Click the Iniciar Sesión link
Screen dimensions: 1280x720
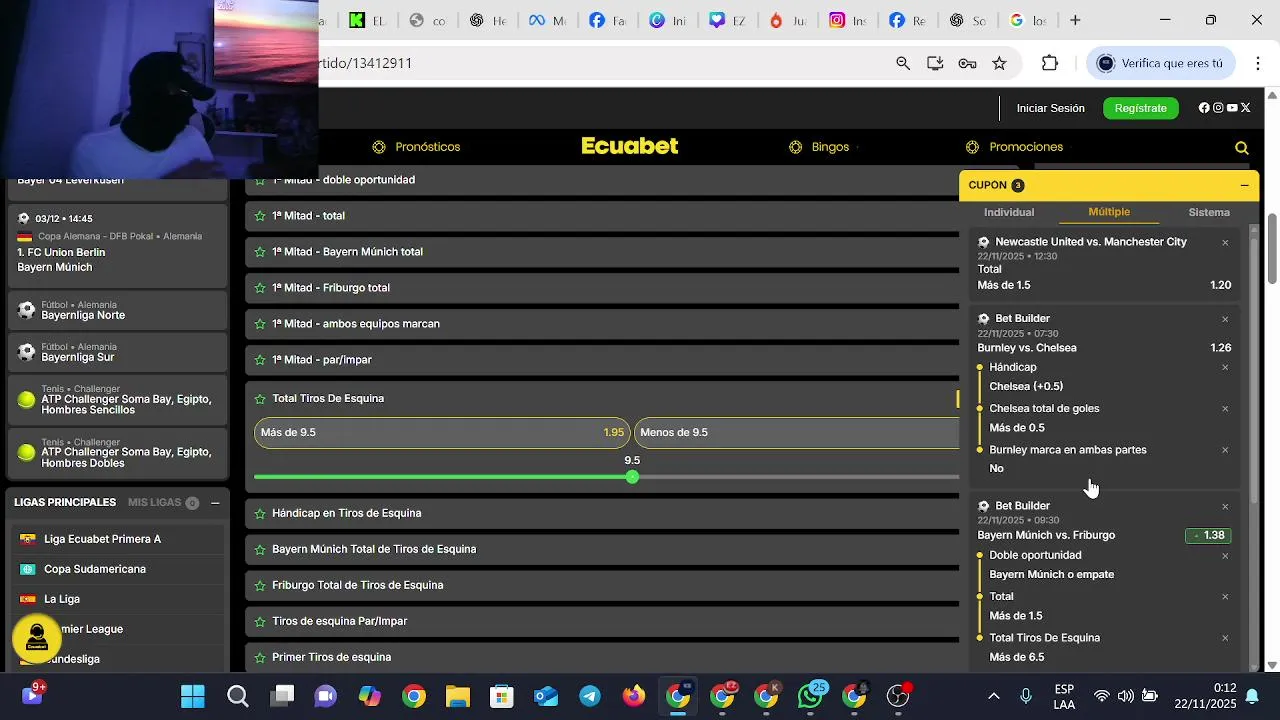(x=1050, y=108)
